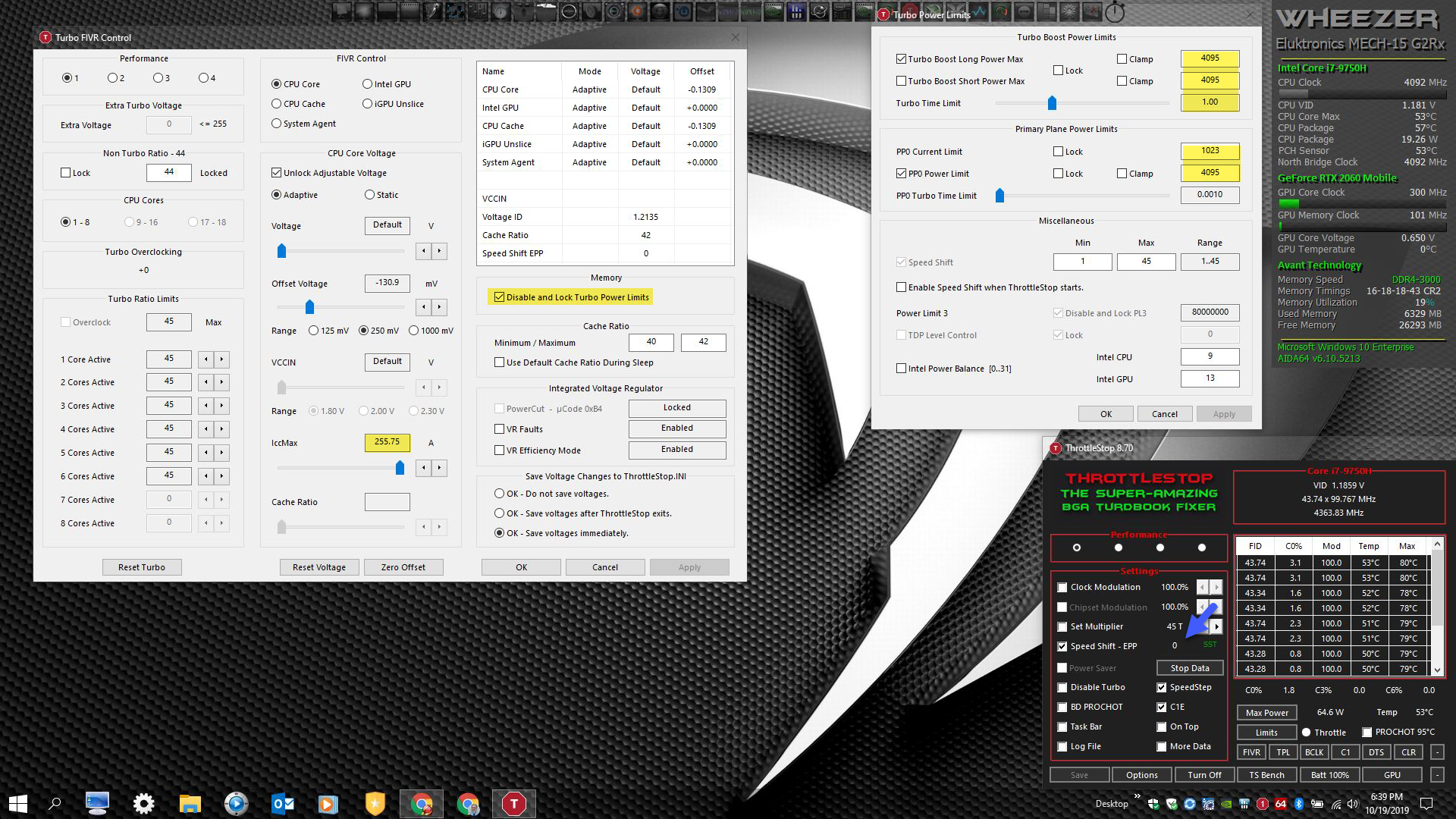Click Reset Turbo button
This screenshot has height=819, width=1456.
(142, 567)
